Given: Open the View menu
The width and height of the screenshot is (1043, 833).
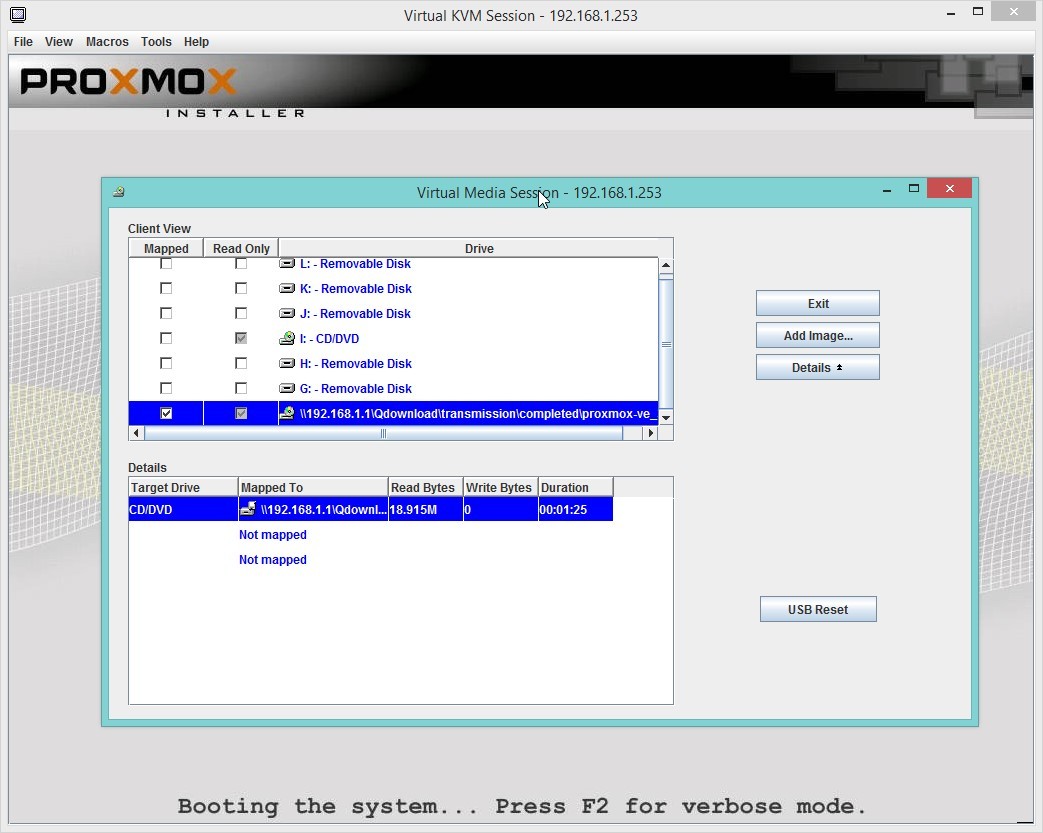Looking at the screenshot, I should [x=59, y=41].
